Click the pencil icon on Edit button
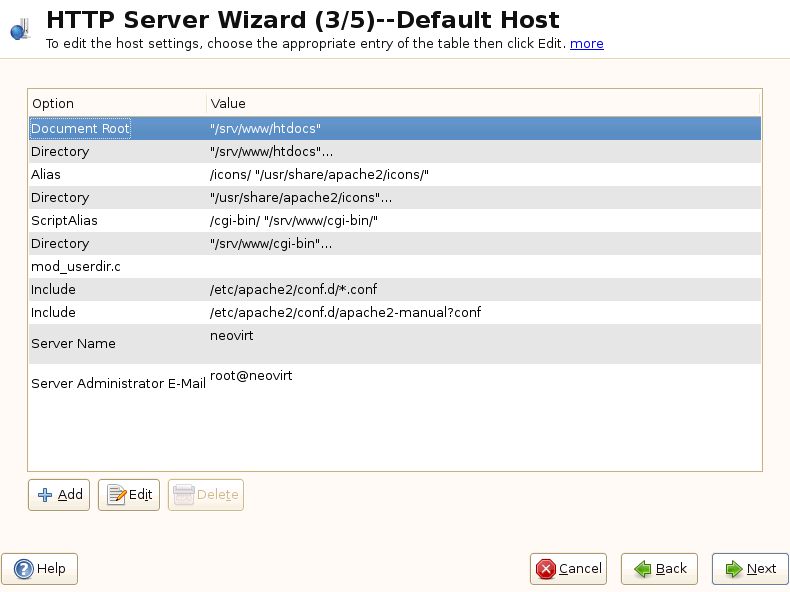 pyautogui.click(x=116, y=495)
